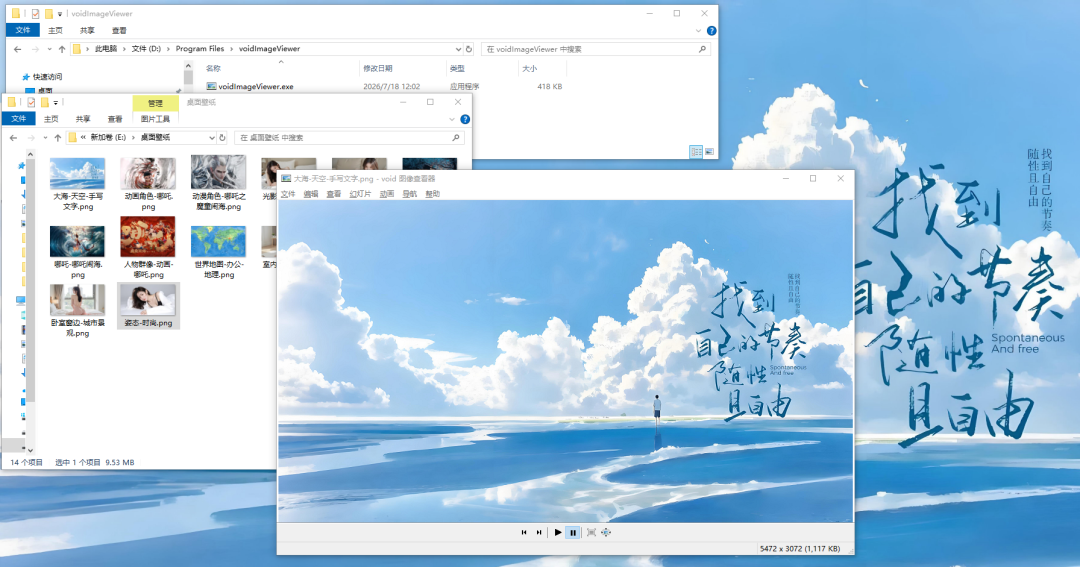Image resolution: width=1080 pixels, height=567 pixels.
Task: Click search magnifier icon in 桌面壁纸 window
Action: pos(455,138)
